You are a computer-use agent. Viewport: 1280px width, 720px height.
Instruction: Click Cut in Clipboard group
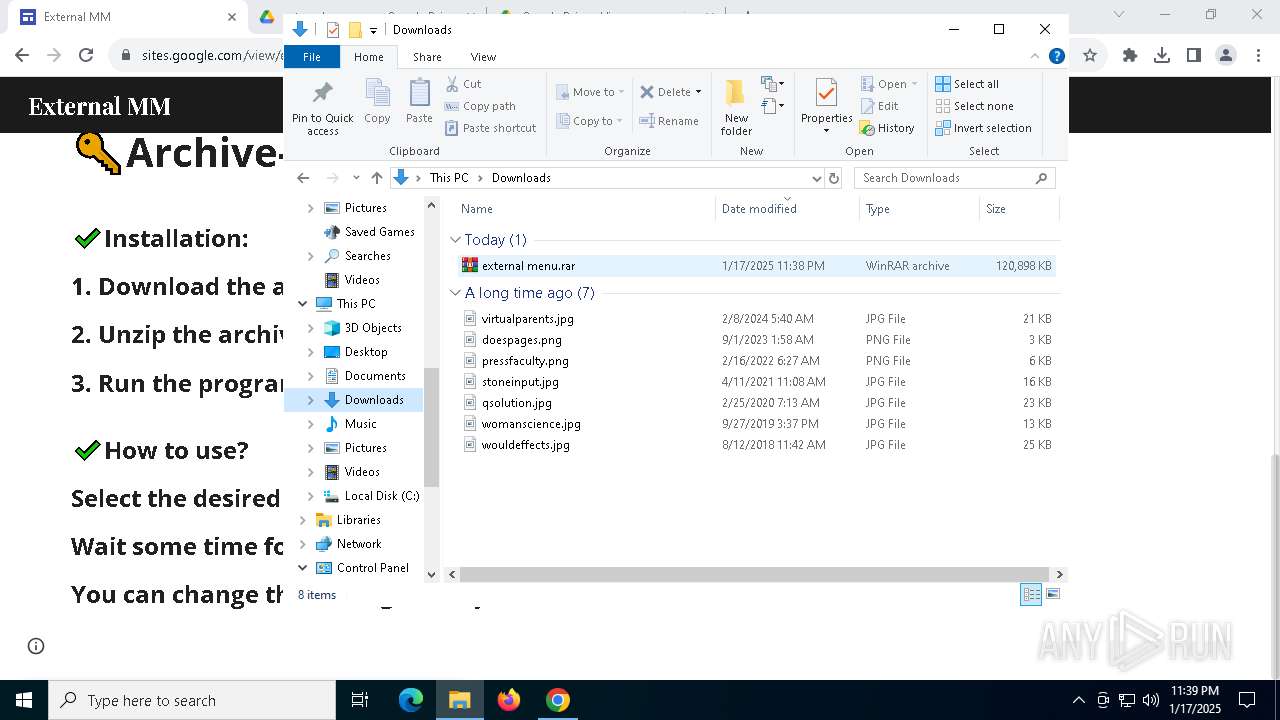coord(463,84)
